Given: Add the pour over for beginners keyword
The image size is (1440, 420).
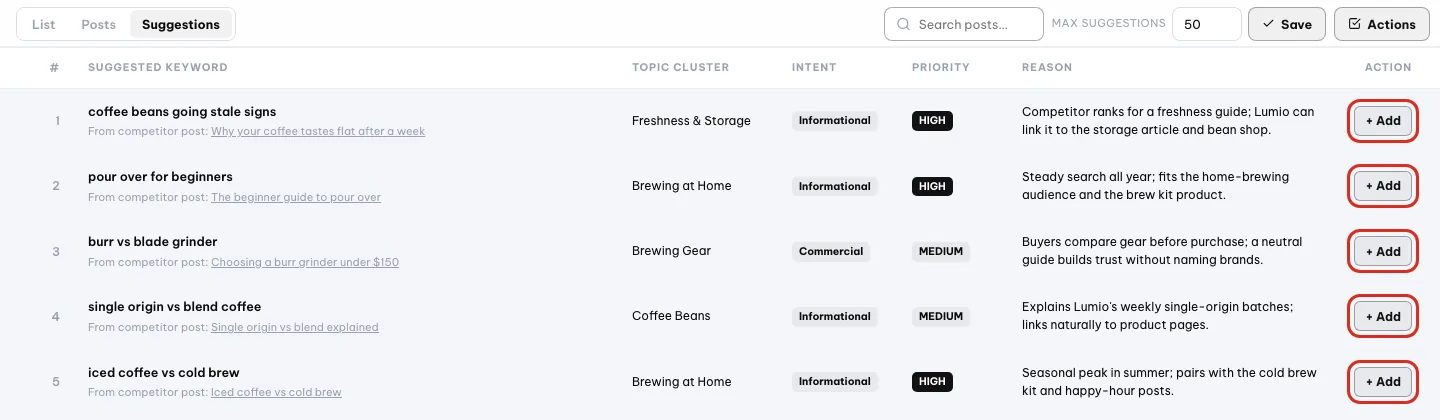Looking at the screenshot, I should pyautogui.click(x=1383, y=186).
